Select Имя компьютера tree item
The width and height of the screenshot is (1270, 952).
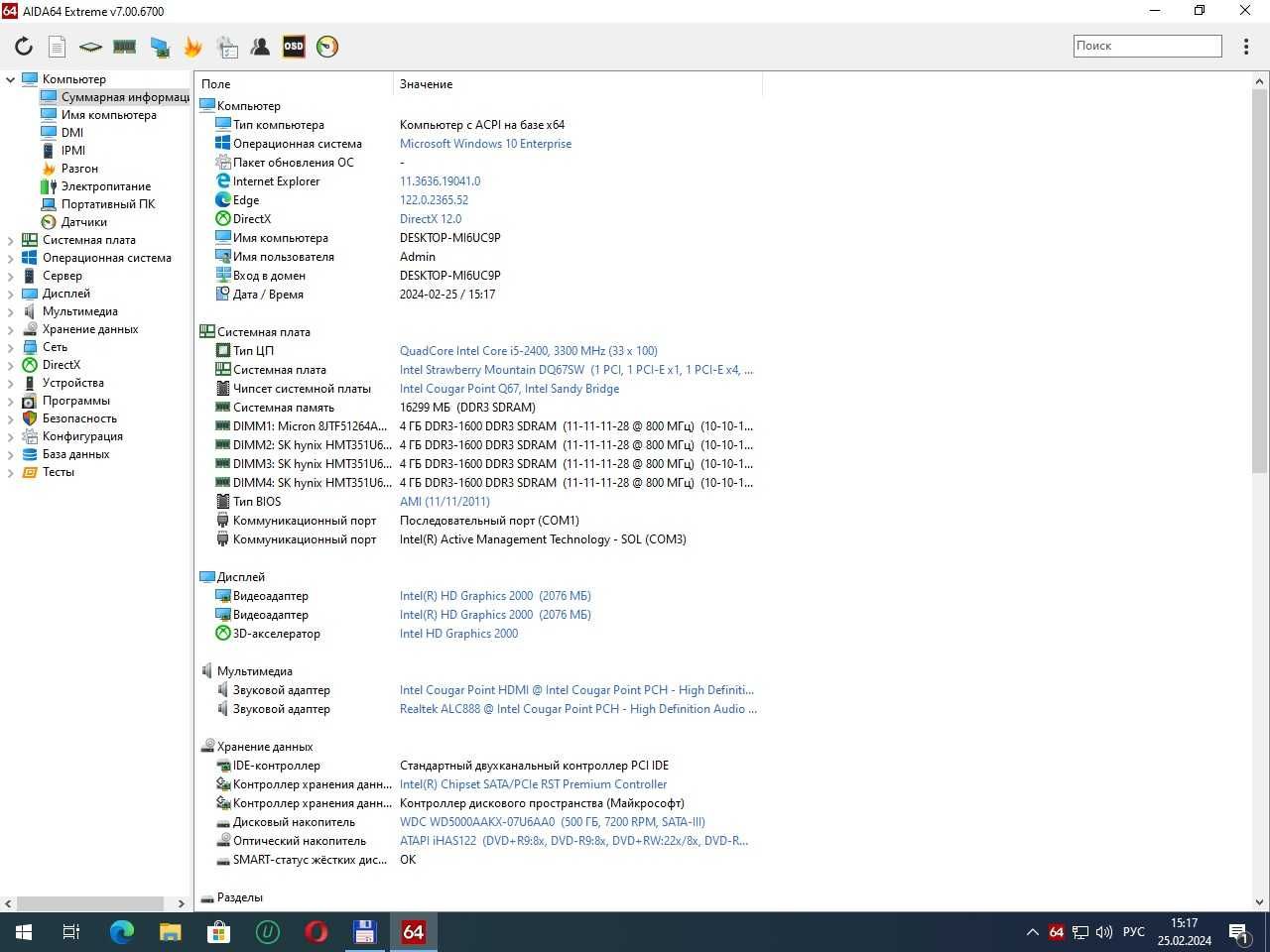tap(108, 115)
